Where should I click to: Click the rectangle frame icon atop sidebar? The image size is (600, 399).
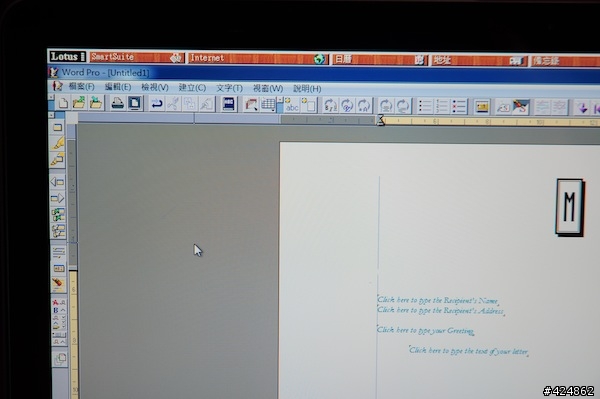(57, 127)
